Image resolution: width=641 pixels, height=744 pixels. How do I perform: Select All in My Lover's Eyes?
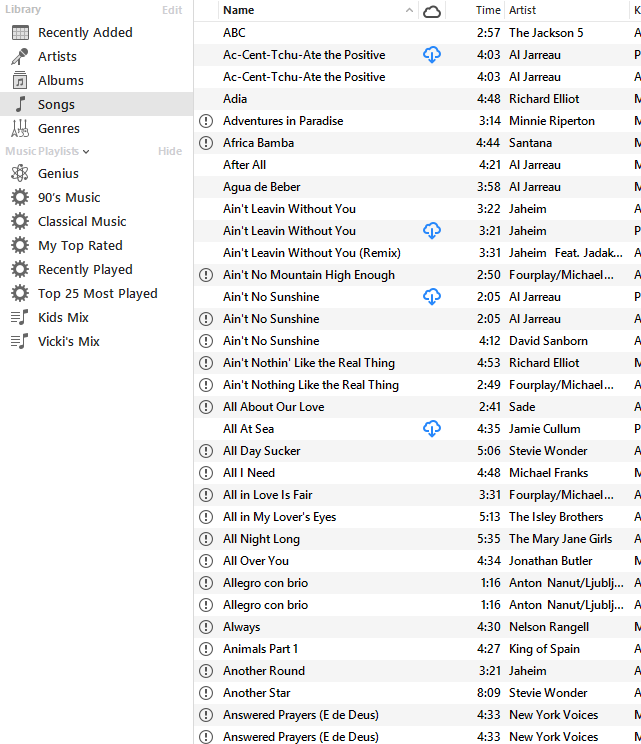[279, 517]
